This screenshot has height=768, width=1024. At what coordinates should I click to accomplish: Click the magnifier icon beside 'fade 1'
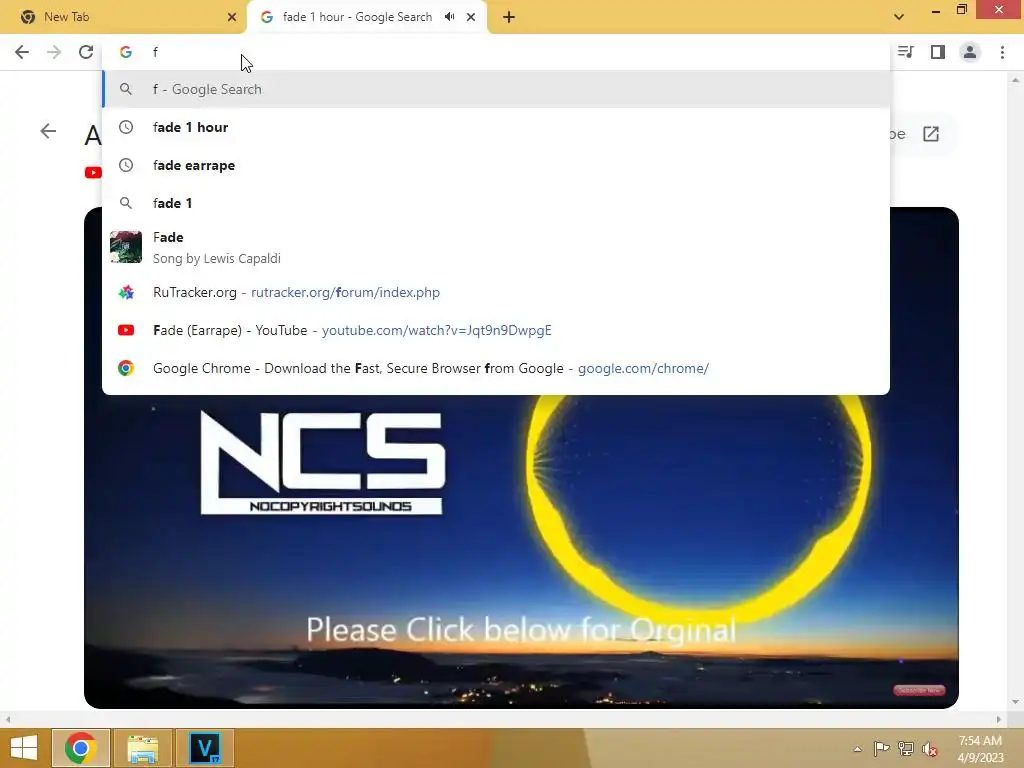[126, 203]
